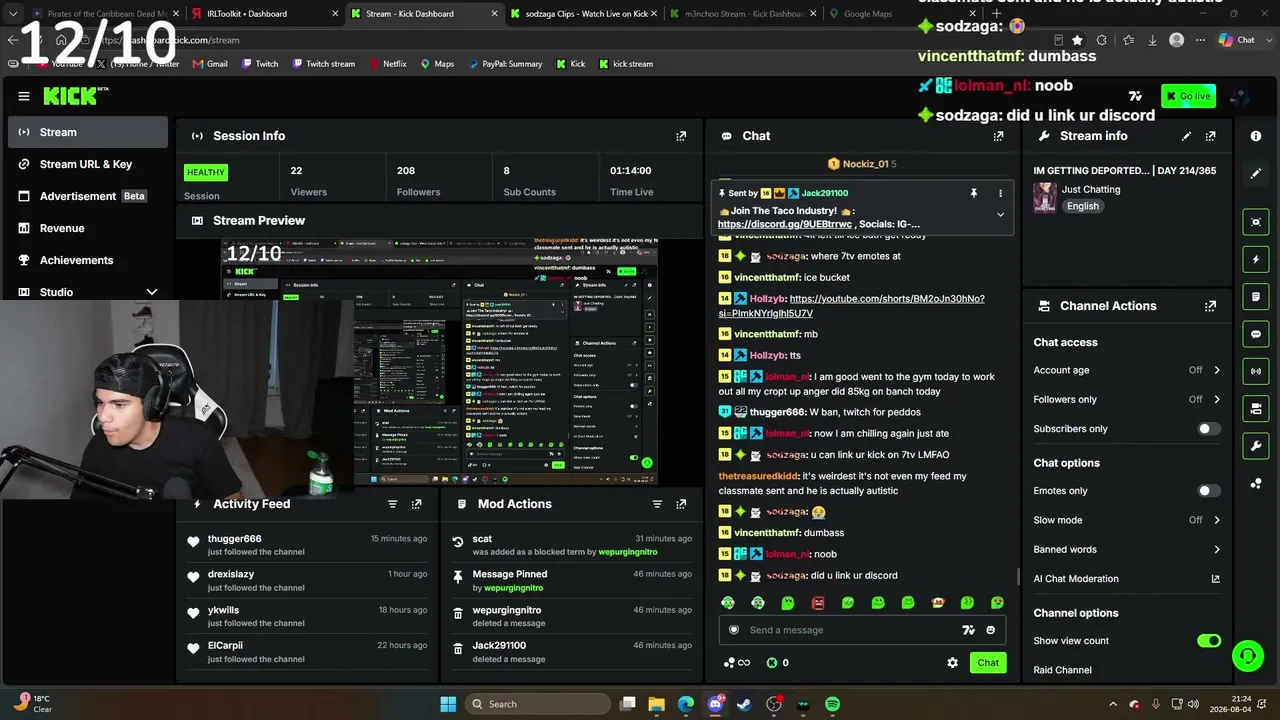
Task: Click the document icon in right toolbar
Action: pyautogui.click(x=1256, y=297)
